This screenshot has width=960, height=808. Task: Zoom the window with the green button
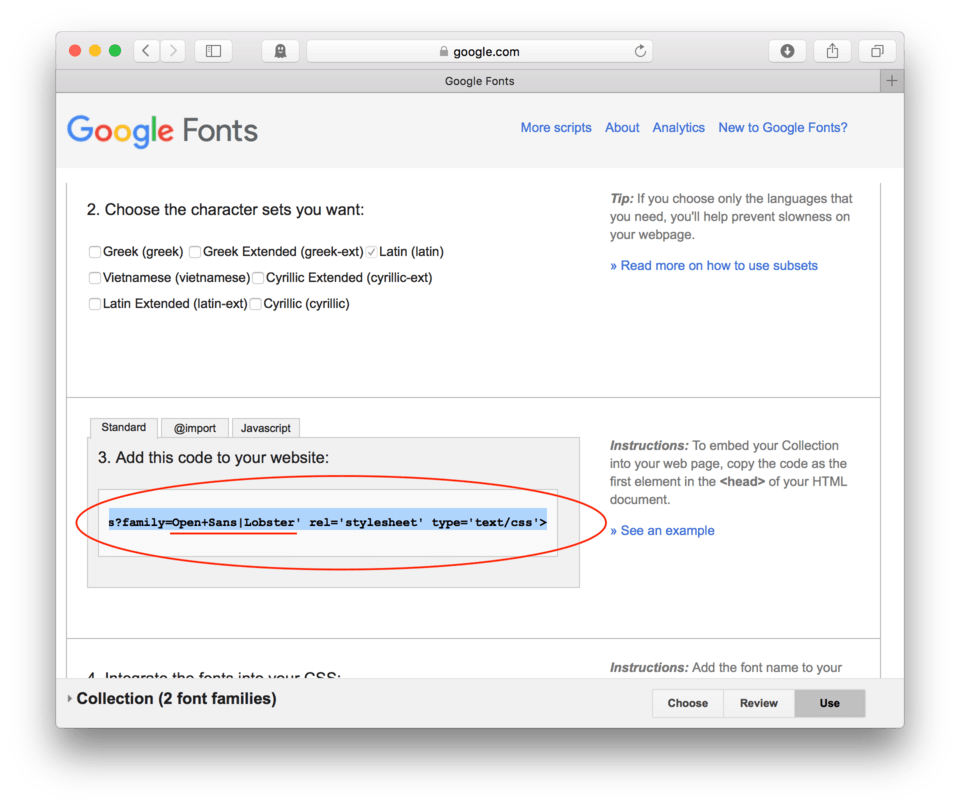(x=115, y=51)
